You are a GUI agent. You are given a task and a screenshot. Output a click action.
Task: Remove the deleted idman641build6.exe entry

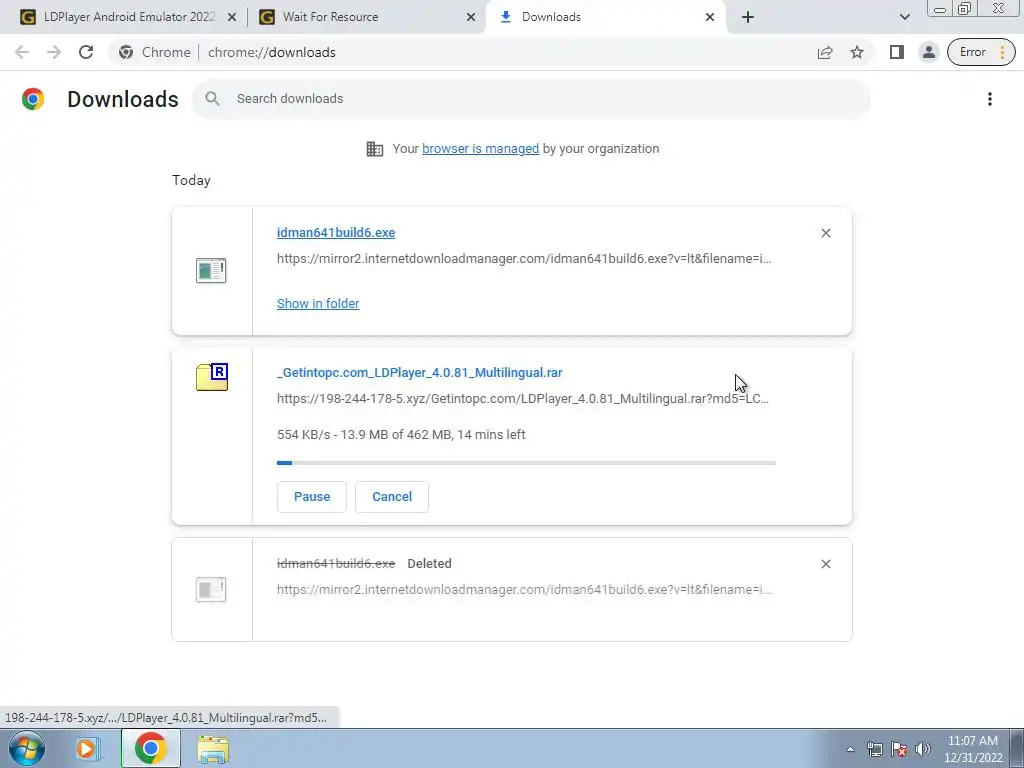pyautogui.click(x=825, y=564)
